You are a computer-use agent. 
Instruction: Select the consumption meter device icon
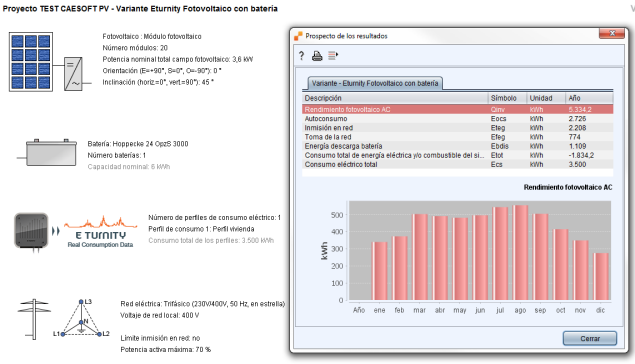click(31, 230)
